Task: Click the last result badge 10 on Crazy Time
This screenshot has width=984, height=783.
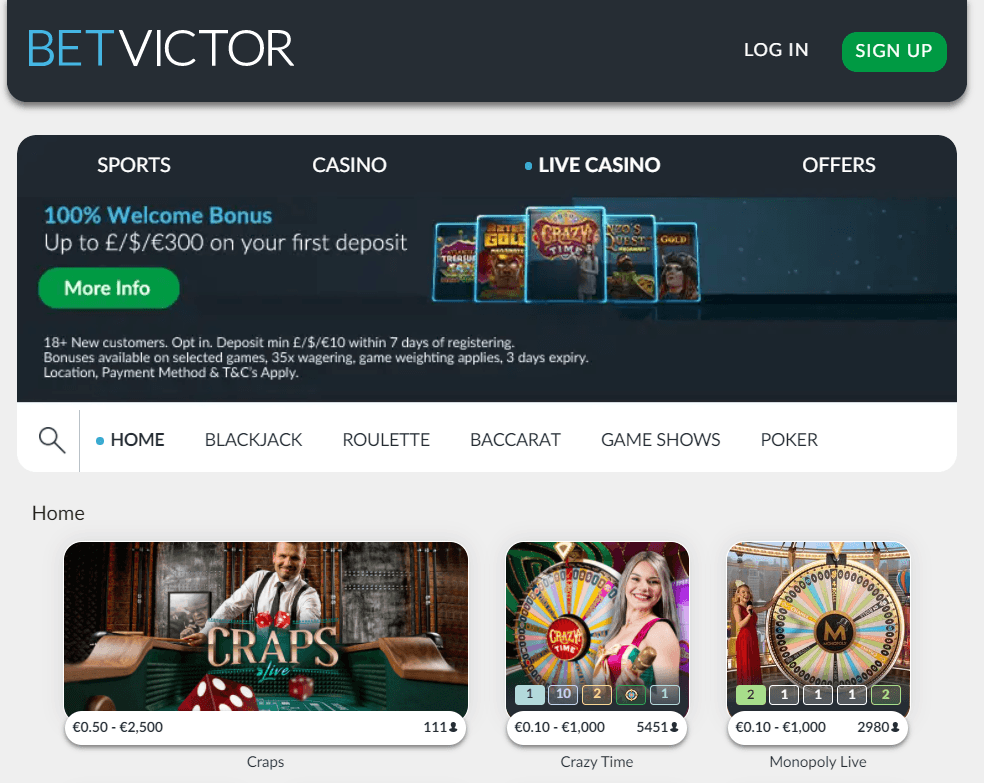Action: click(x=563, y=694)
